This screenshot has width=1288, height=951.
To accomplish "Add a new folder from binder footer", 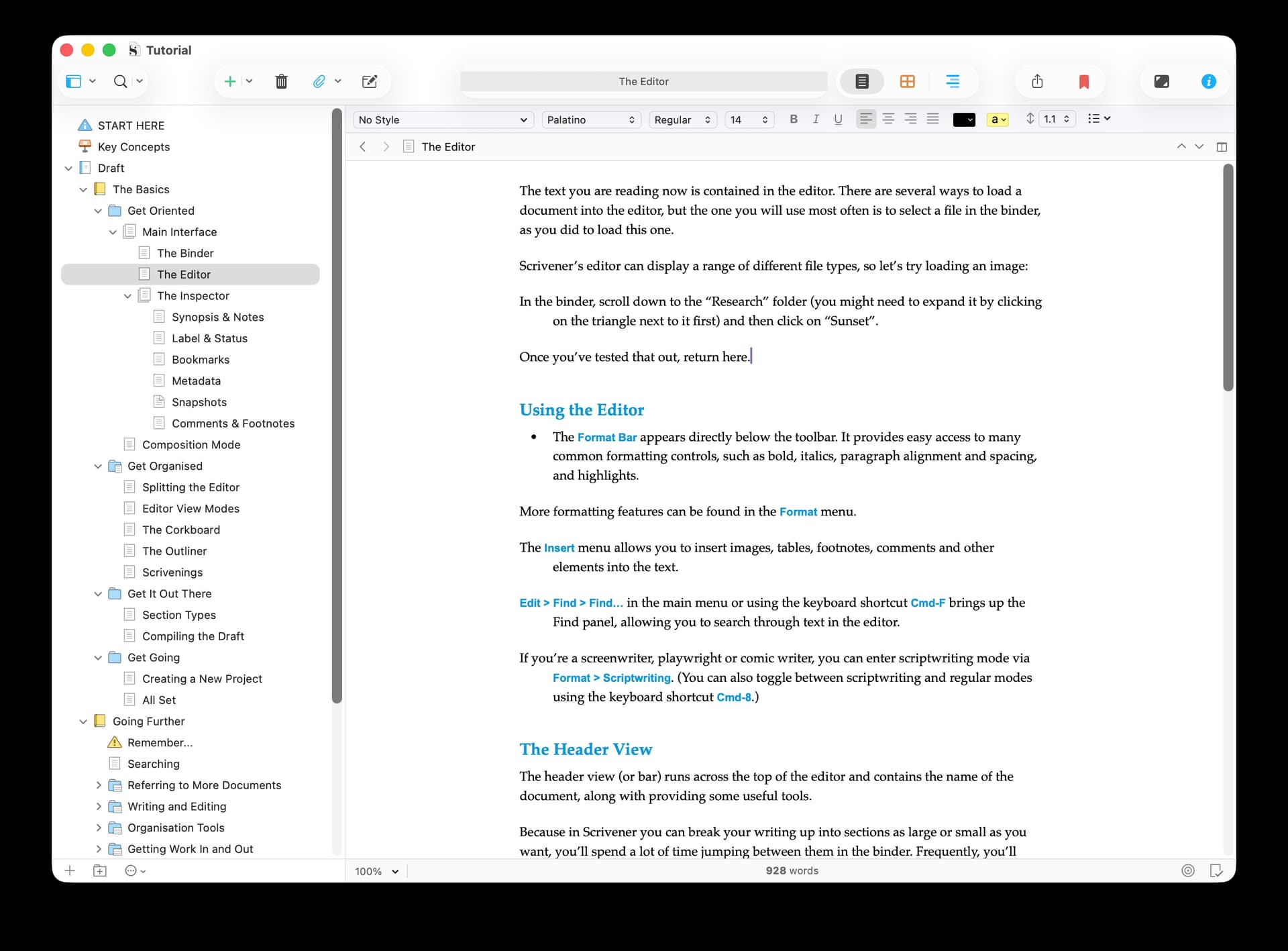I will [100, 870].
